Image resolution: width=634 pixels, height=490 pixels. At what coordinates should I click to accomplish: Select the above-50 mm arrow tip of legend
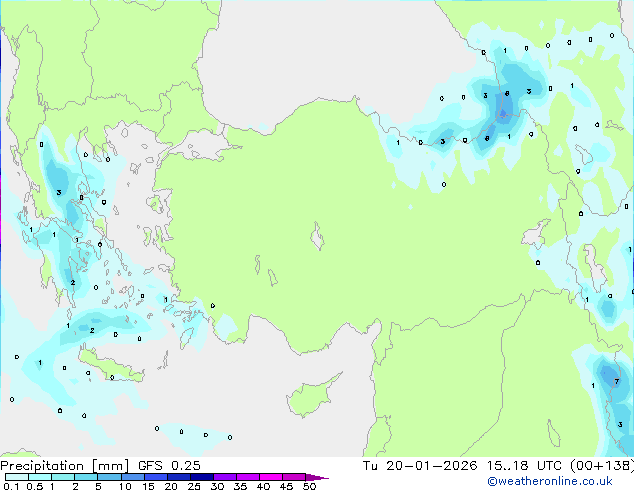point(317,477)
